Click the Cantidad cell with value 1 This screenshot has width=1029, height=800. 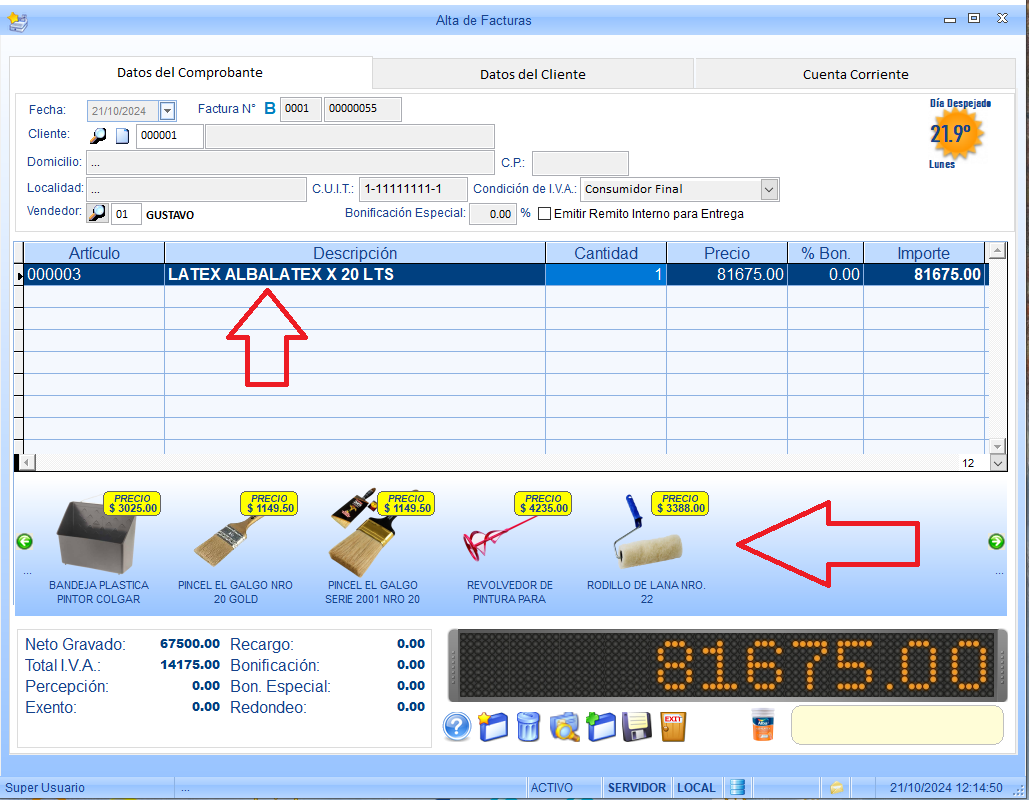(x=606, y=274)
